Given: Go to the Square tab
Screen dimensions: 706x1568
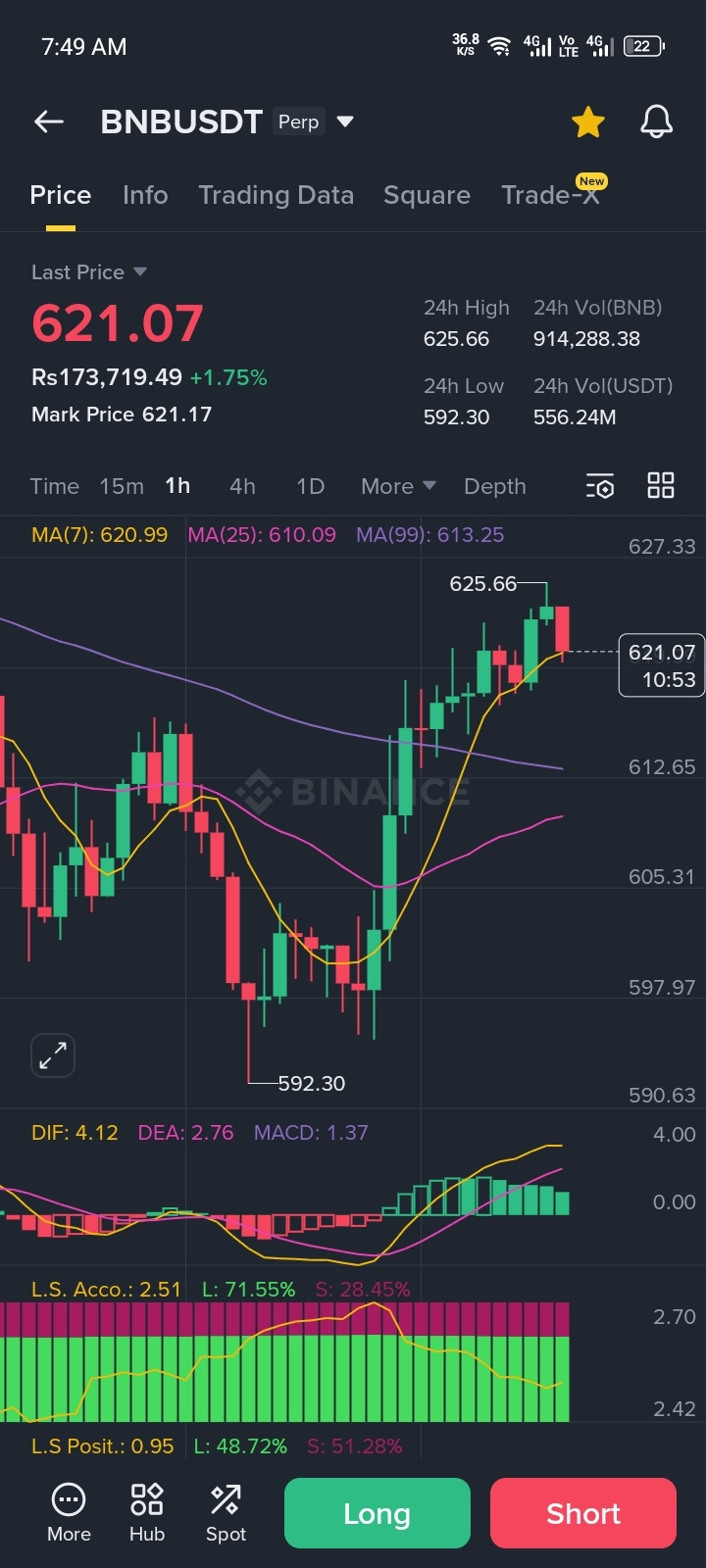Looking at the screenshot, I should point(427,195).
